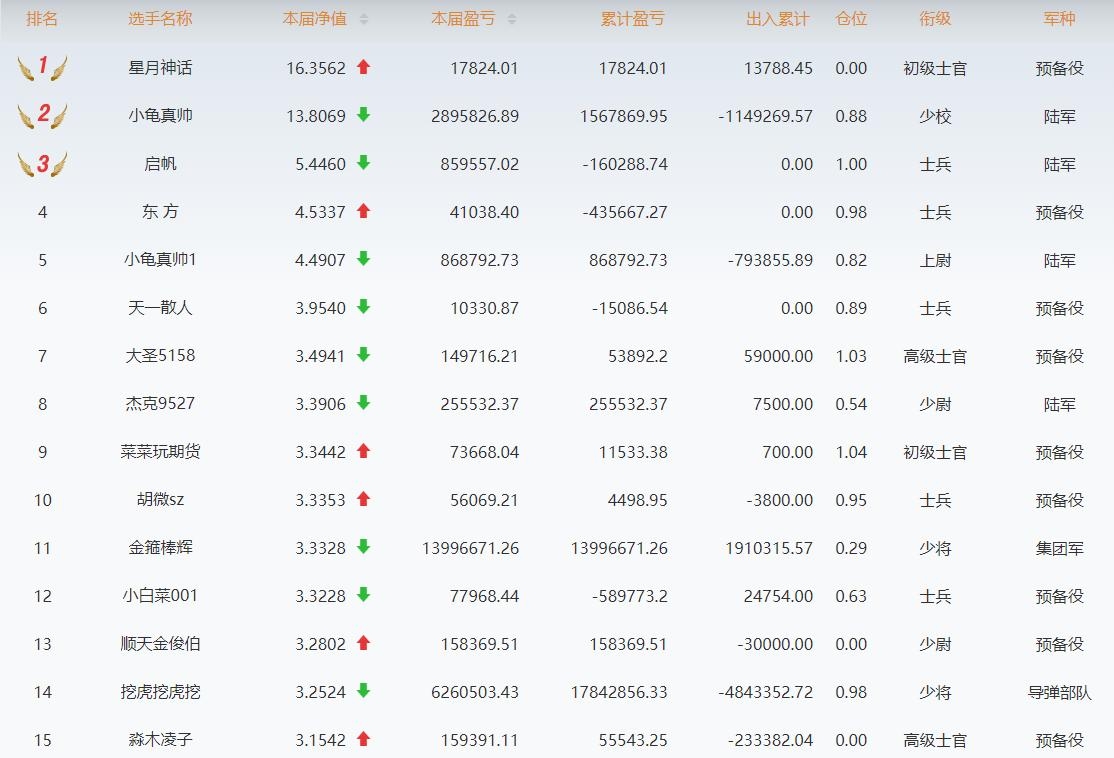This screenshot has width=1114, height=758.
Task: Click green down arrow beside 5.4460
Action: [x=364, y=163]
